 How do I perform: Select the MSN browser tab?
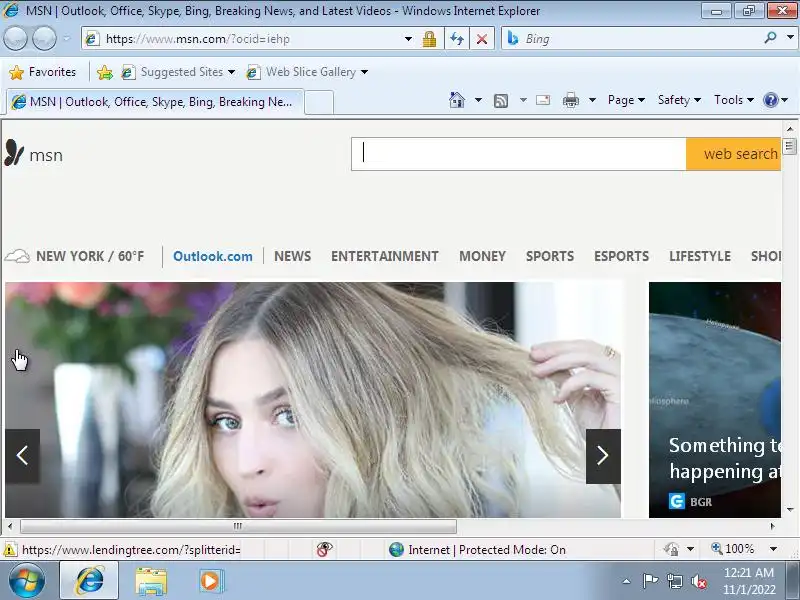[155, 102]
